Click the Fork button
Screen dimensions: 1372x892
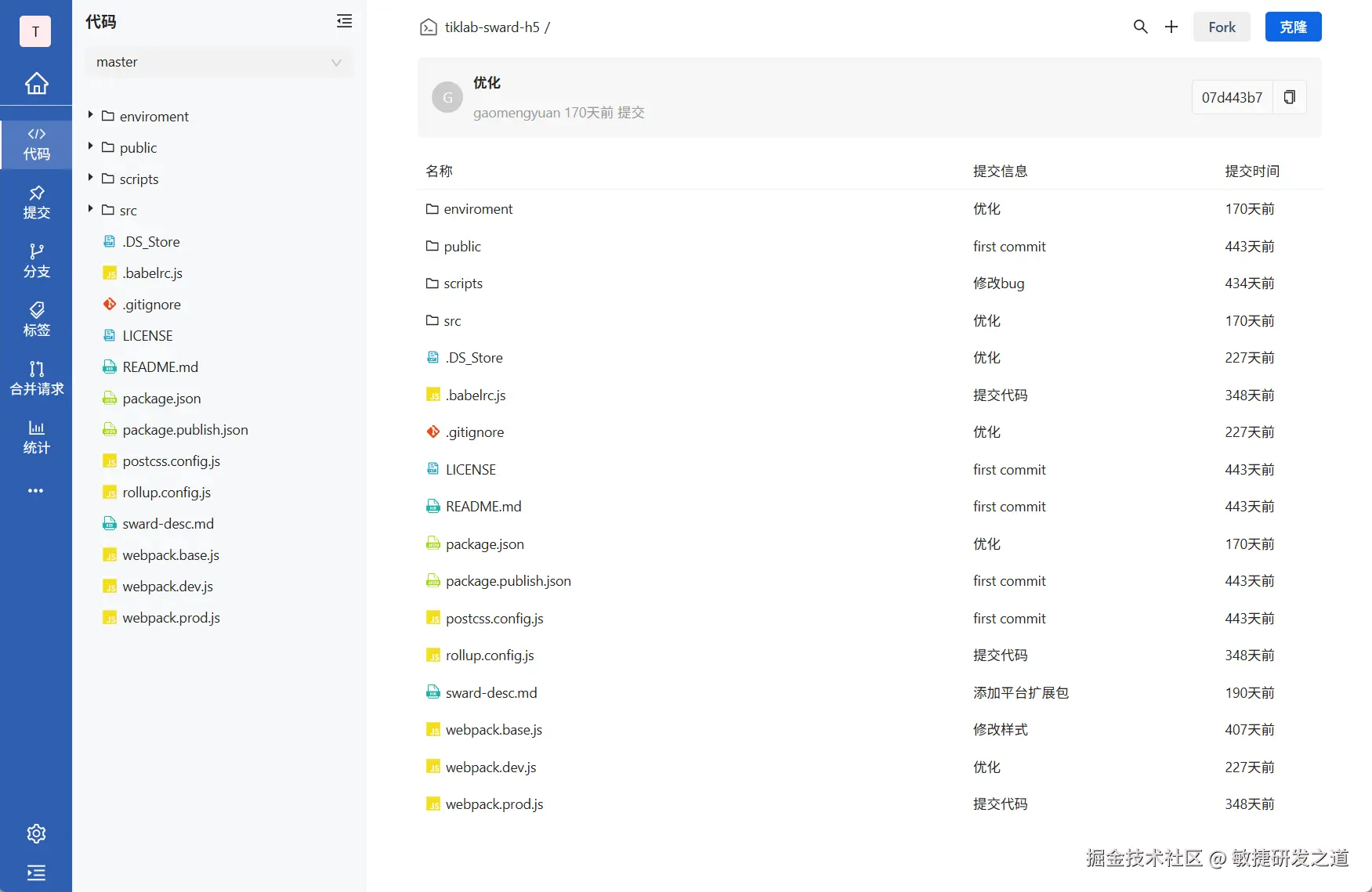tap(1221, 26)
